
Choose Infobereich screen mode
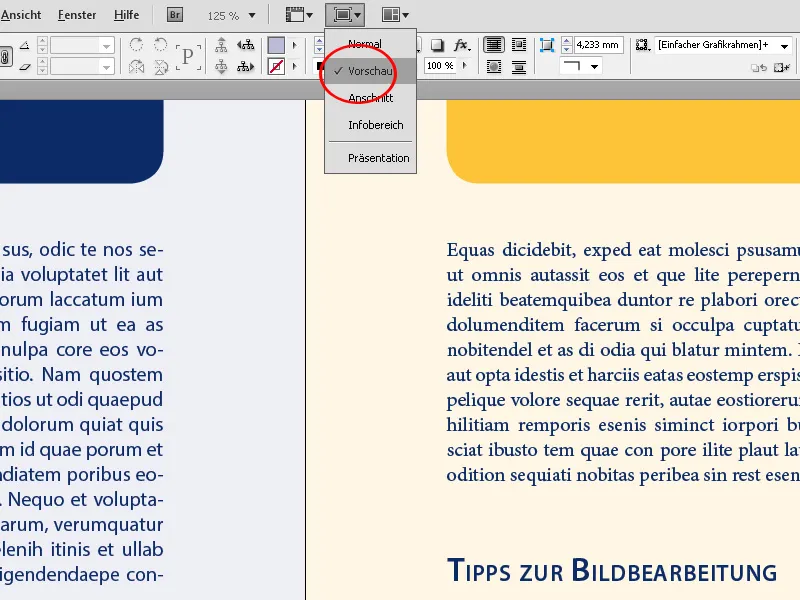click(x=370, y=125)
